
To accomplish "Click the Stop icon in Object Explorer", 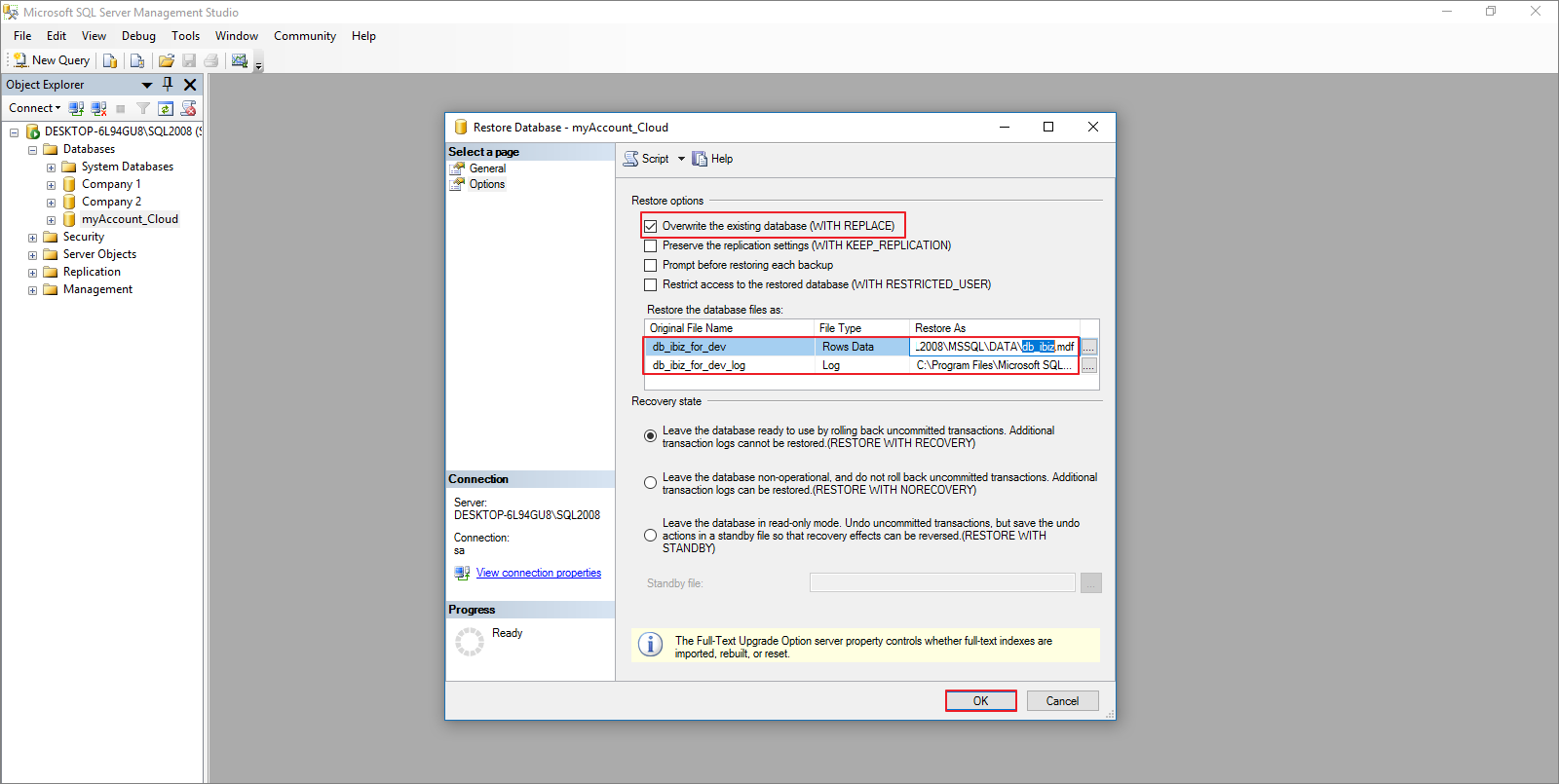I will click(121, 108).
